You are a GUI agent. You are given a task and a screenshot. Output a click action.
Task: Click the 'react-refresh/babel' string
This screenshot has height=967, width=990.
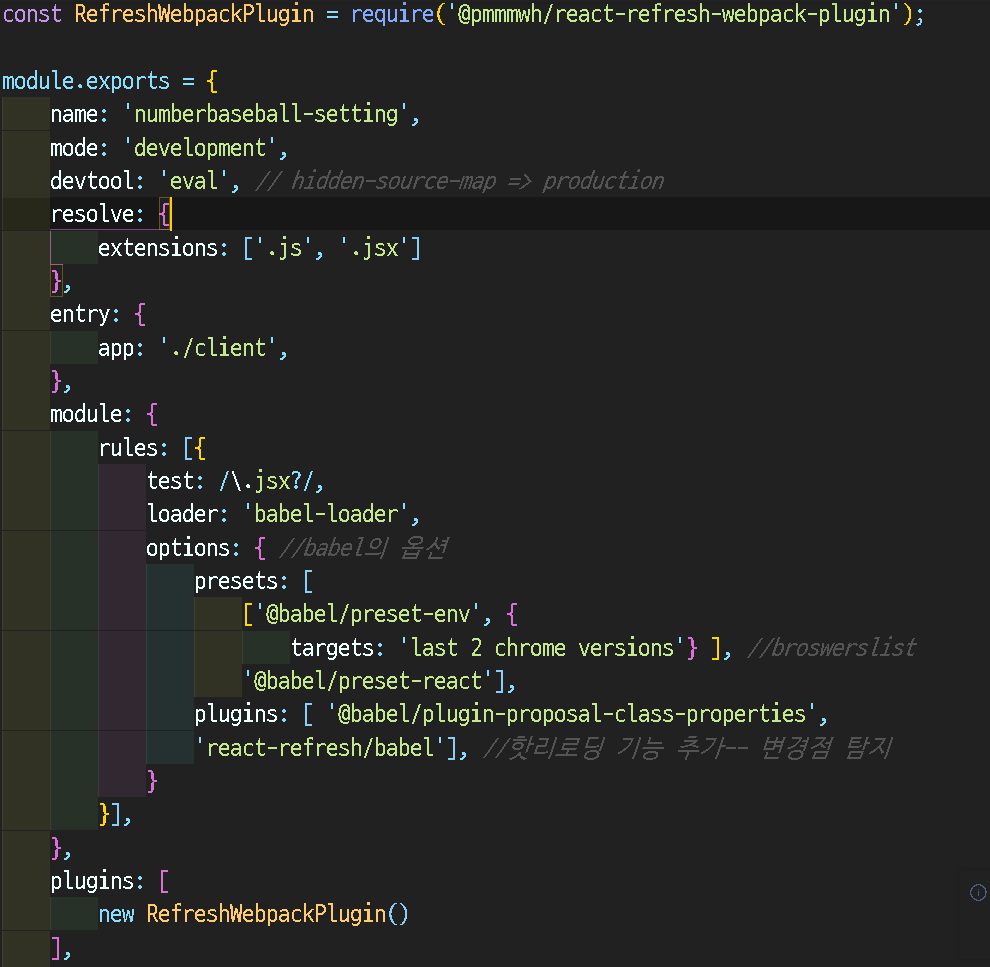[x=320, y=747]
